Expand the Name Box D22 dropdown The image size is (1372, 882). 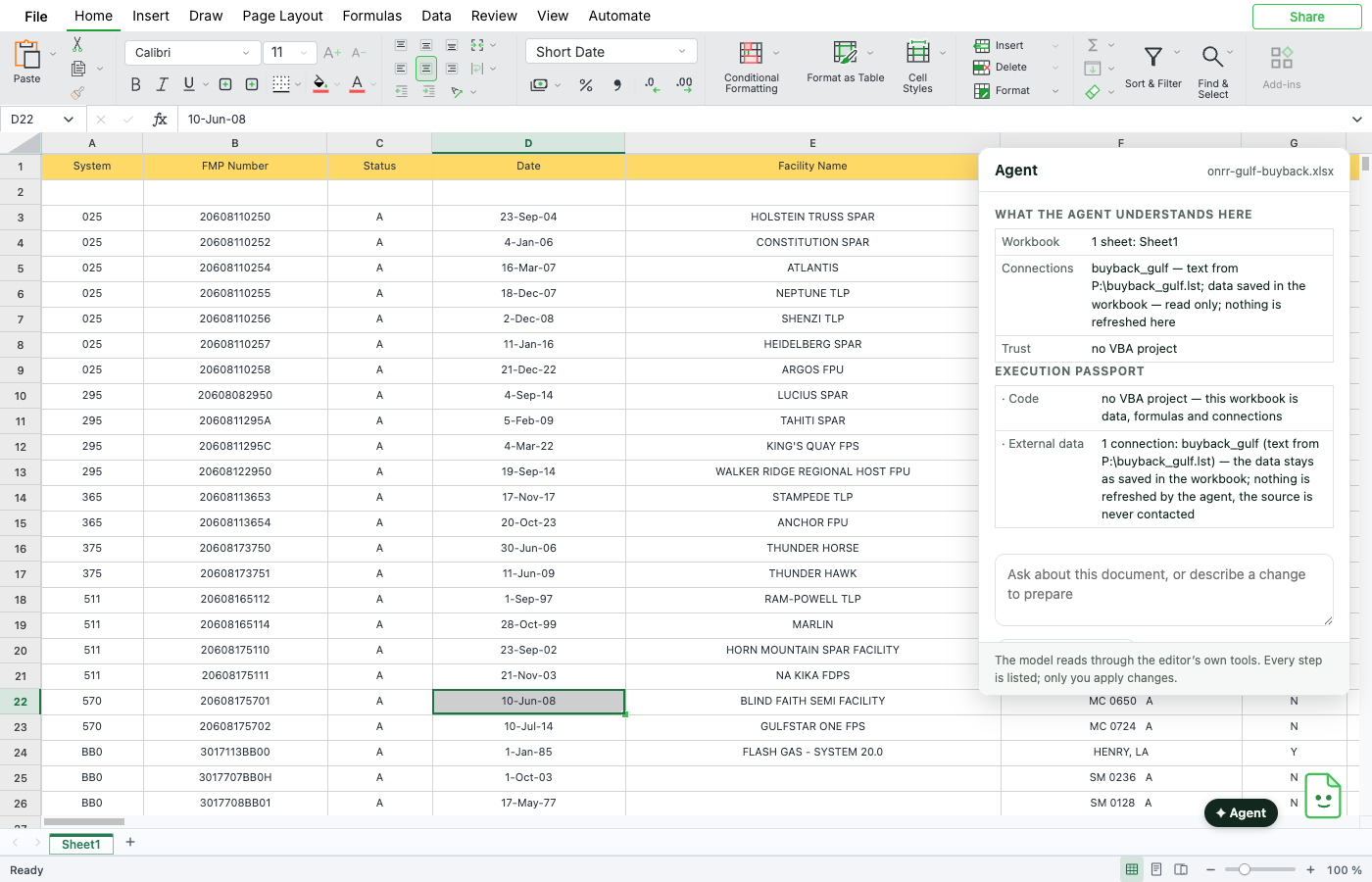[69, 120]
